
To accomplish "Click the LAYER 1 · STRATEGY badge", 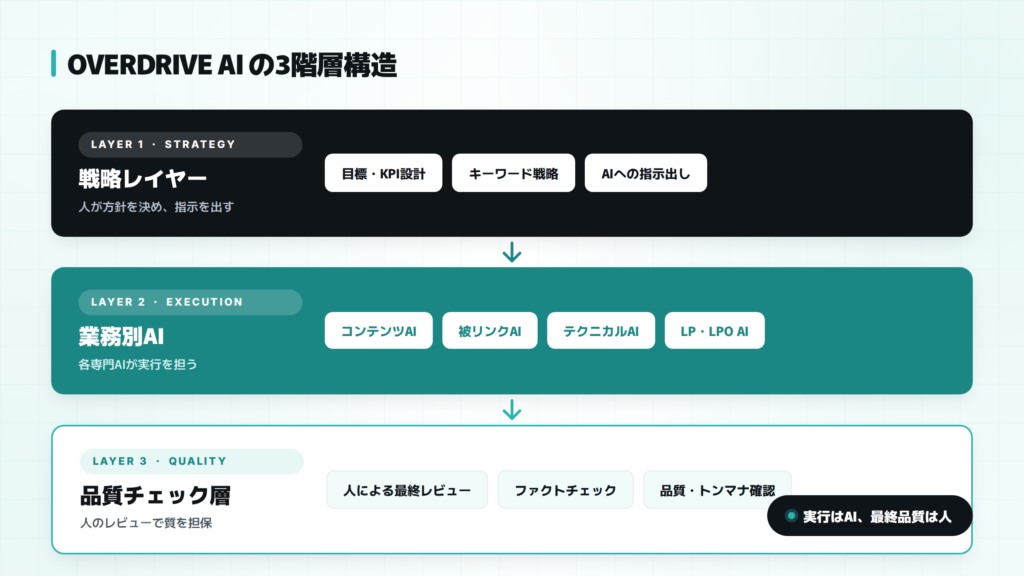I will (190, 144).
